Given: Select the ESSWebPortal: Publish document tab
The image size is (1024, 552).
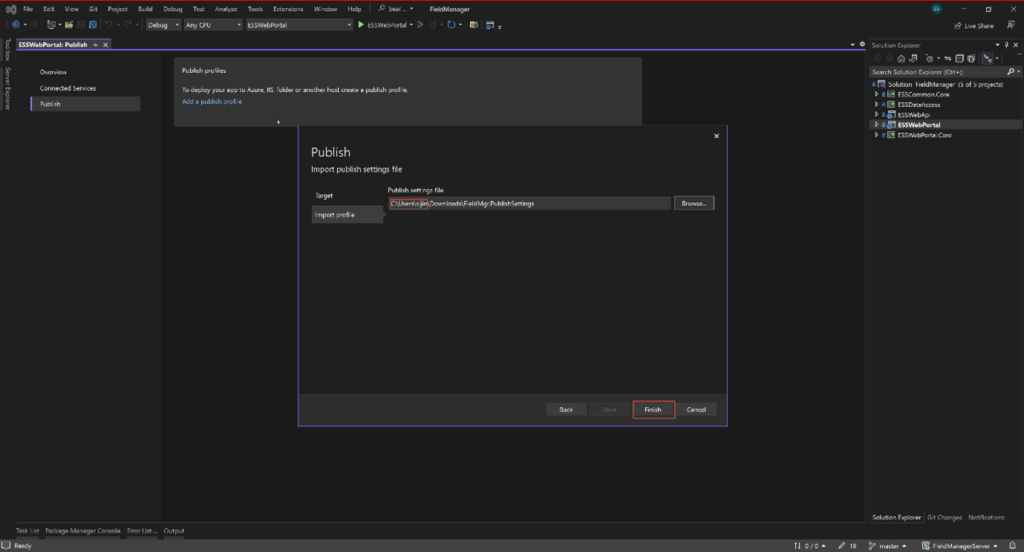Looking at the screenshot, I should tap(53, 44).
